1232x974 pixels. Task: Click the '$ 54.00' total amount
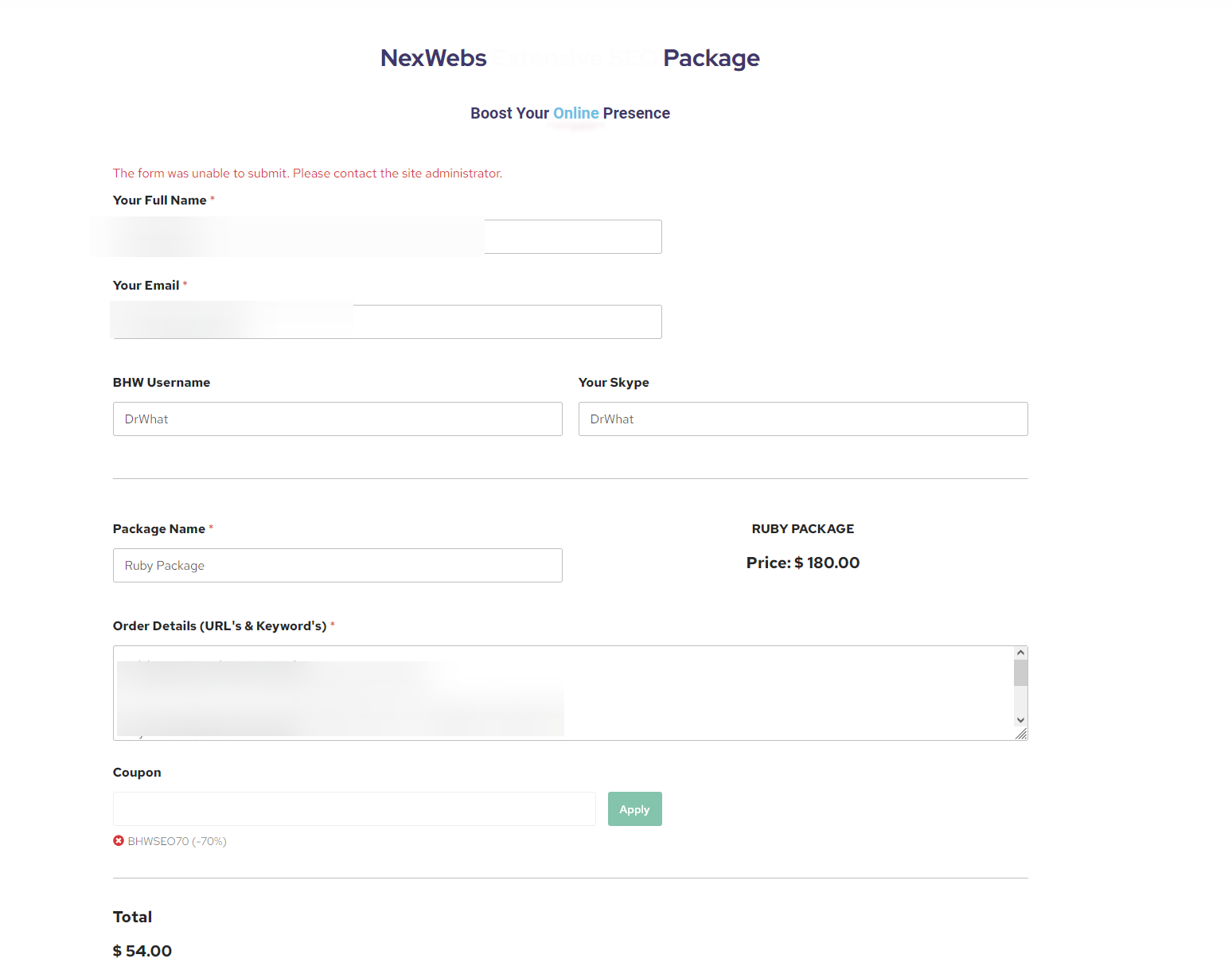[142, 951]
